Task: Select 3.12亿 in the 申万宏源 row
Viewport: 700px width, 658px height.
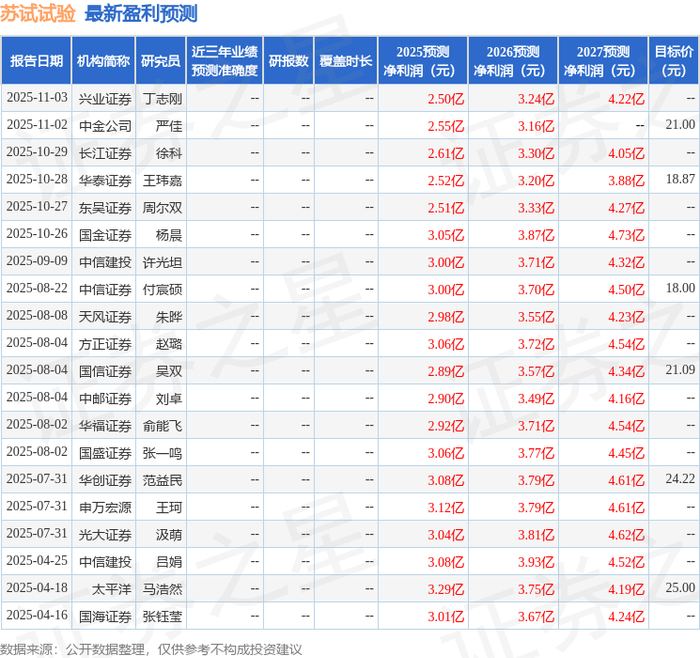Action: [446, 507]
